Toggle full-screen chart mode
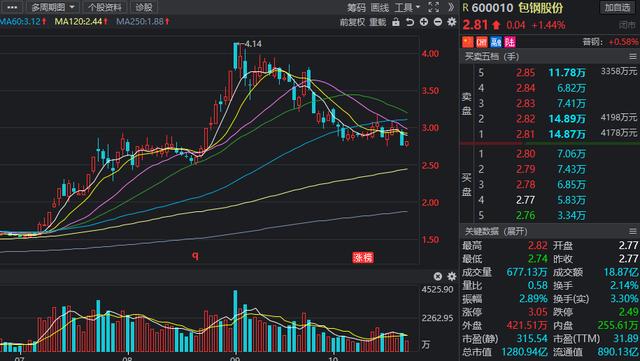The height and width of the screenshot is (361, 640). 433,7
